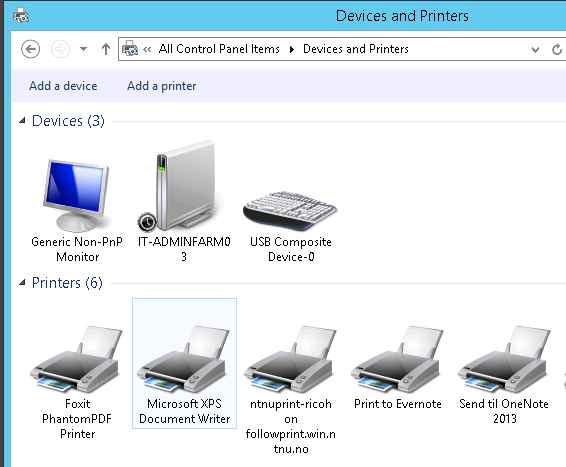The width and height of the screenshot is (566, 467).
Task: Collapse the Printers (6) group
Action: tap(22, 282)
